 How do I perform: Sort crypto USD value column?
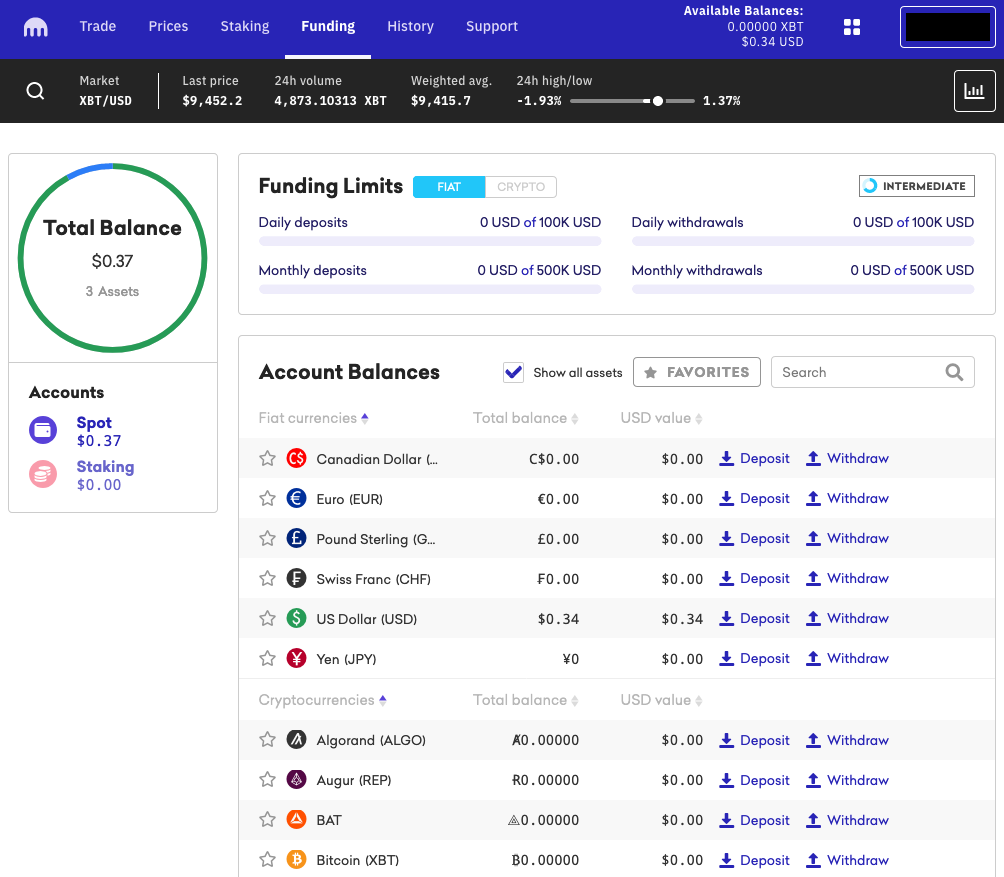[661, 700]
